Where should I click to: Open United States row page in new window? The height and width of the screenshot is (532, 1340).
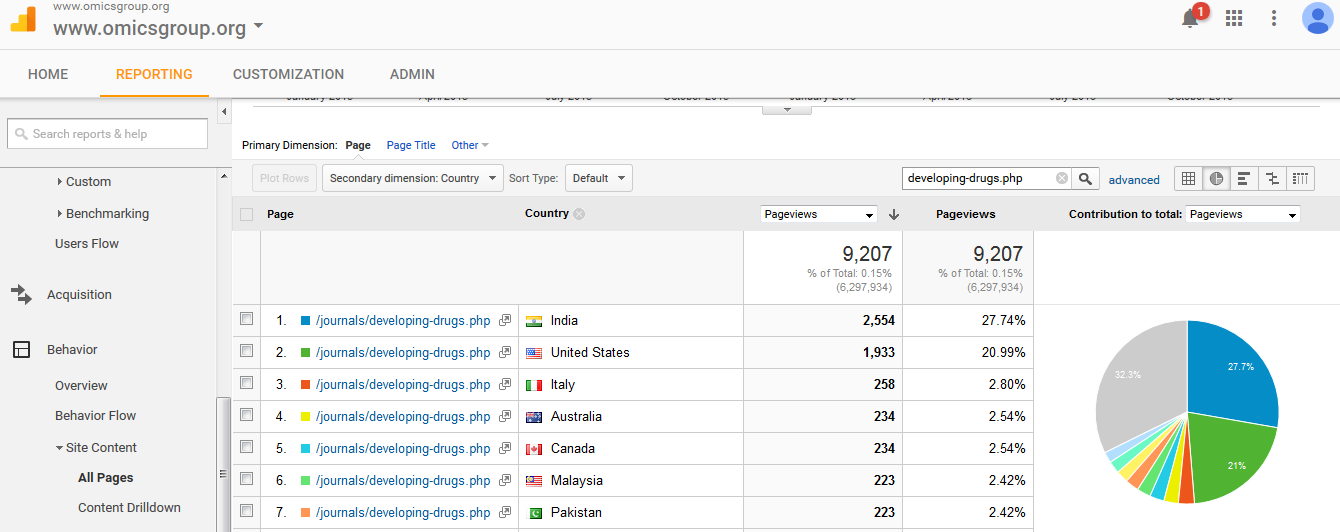[505, 353]
